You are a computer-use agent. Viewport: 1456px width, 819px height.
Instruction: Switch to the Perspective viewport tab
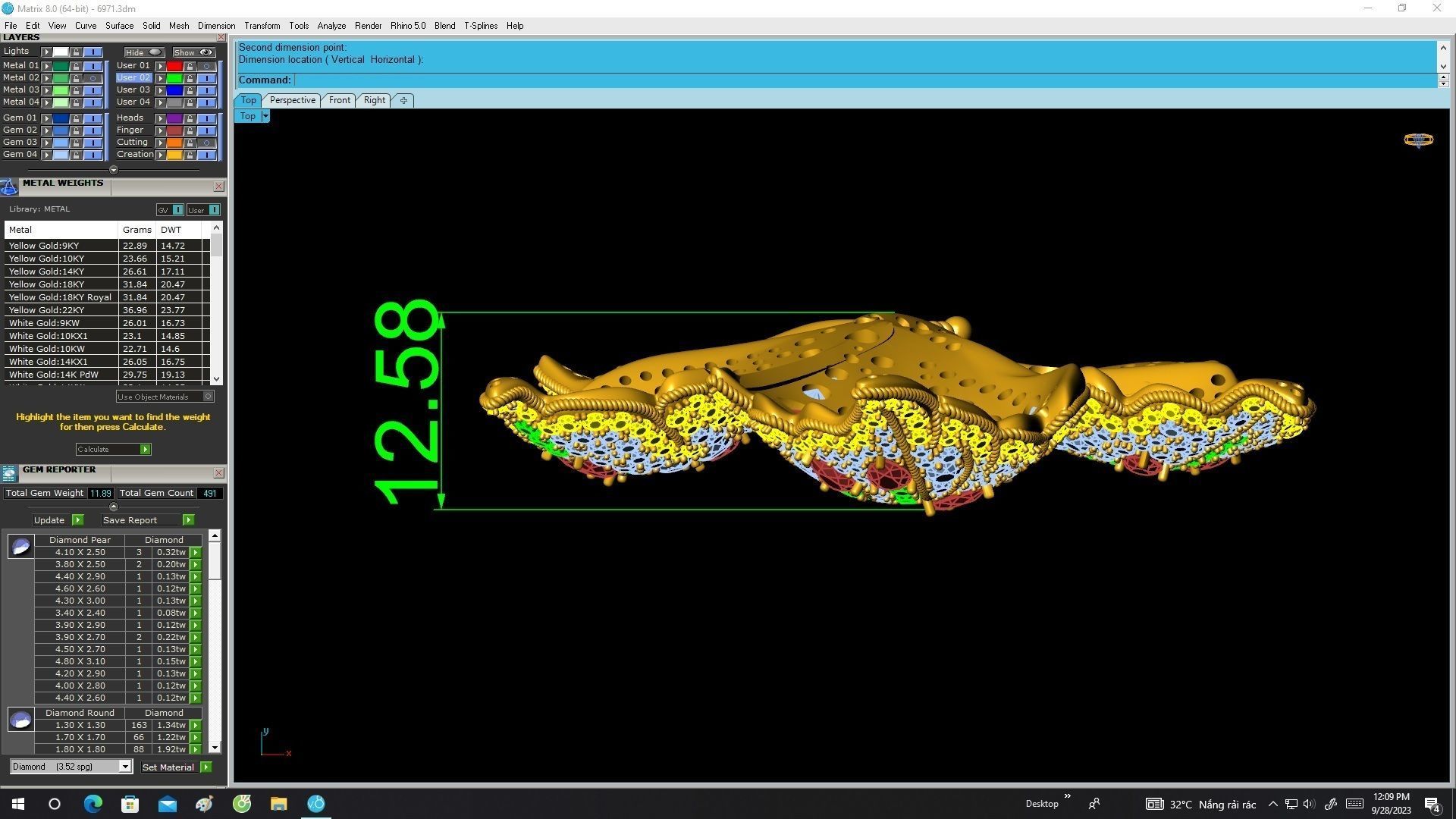(x=292, y=100)
